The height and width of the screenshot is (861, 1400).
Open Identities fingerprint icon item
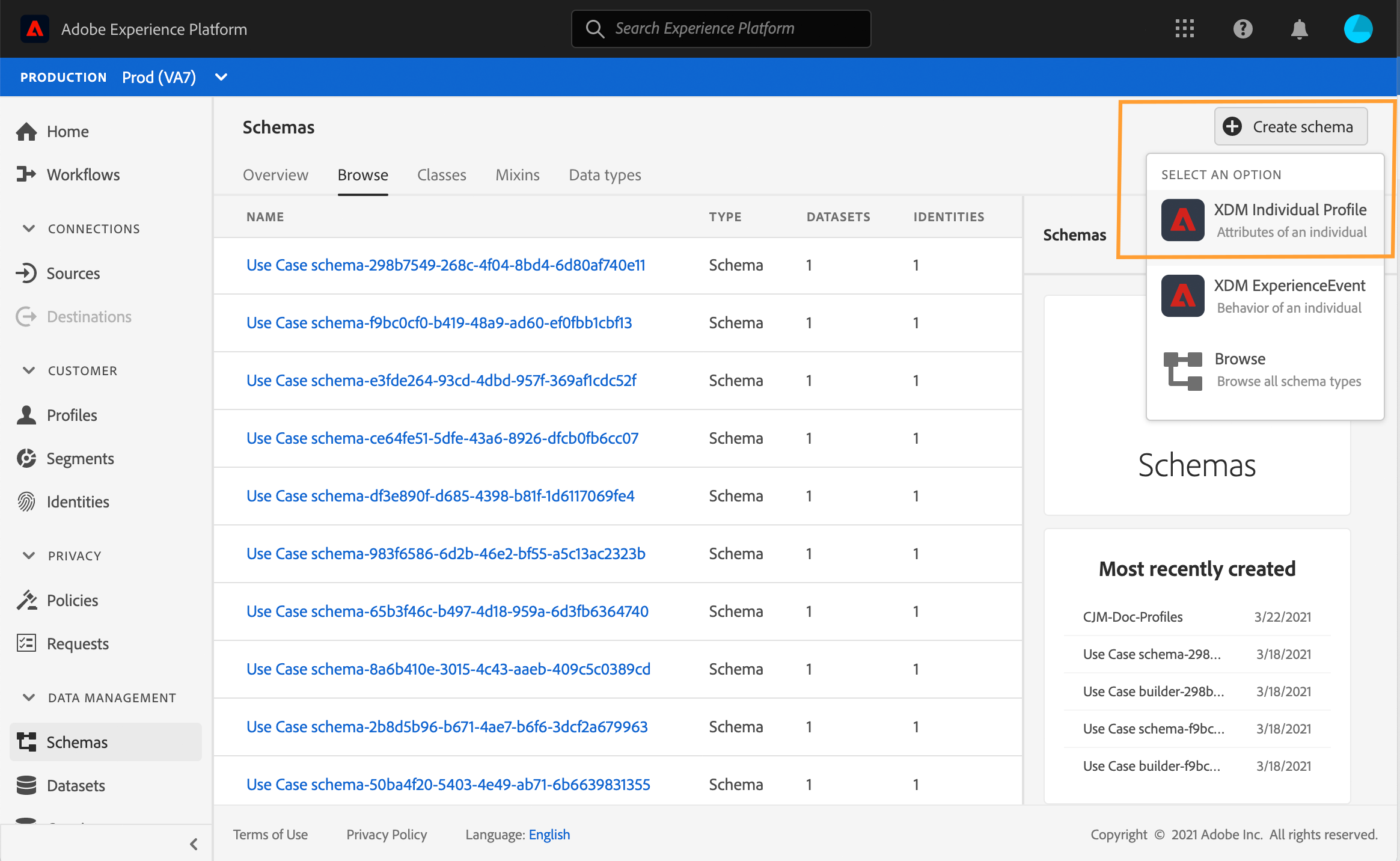[x=26, y=502]
